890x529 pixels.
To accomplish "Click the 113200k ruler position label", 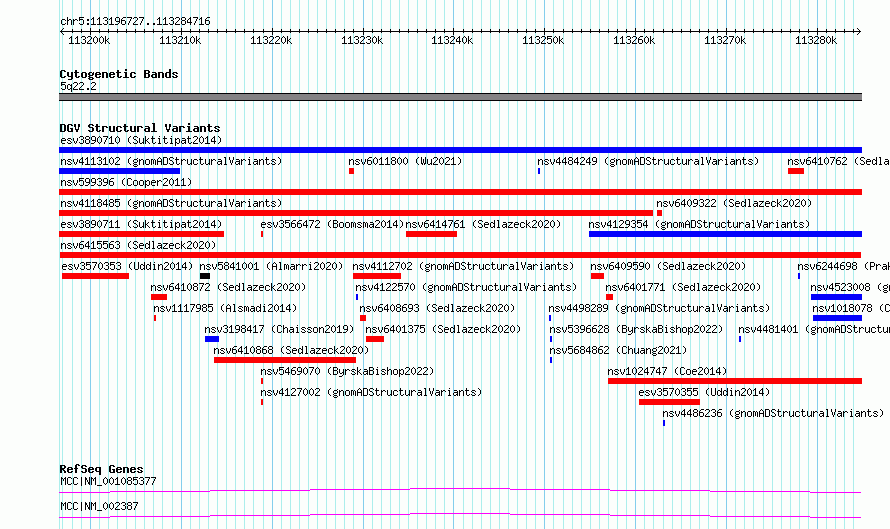I will tap(89, 40).
